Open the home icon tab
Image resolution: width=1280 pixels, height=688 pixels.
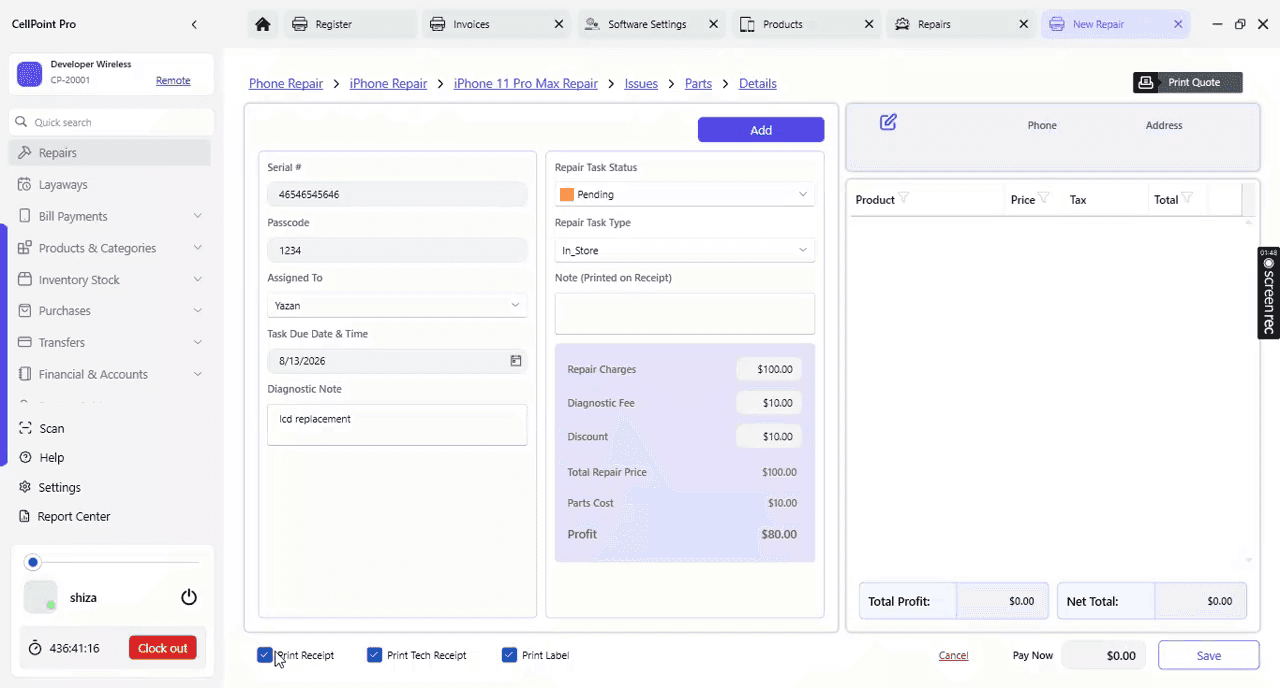click(262, 24)
